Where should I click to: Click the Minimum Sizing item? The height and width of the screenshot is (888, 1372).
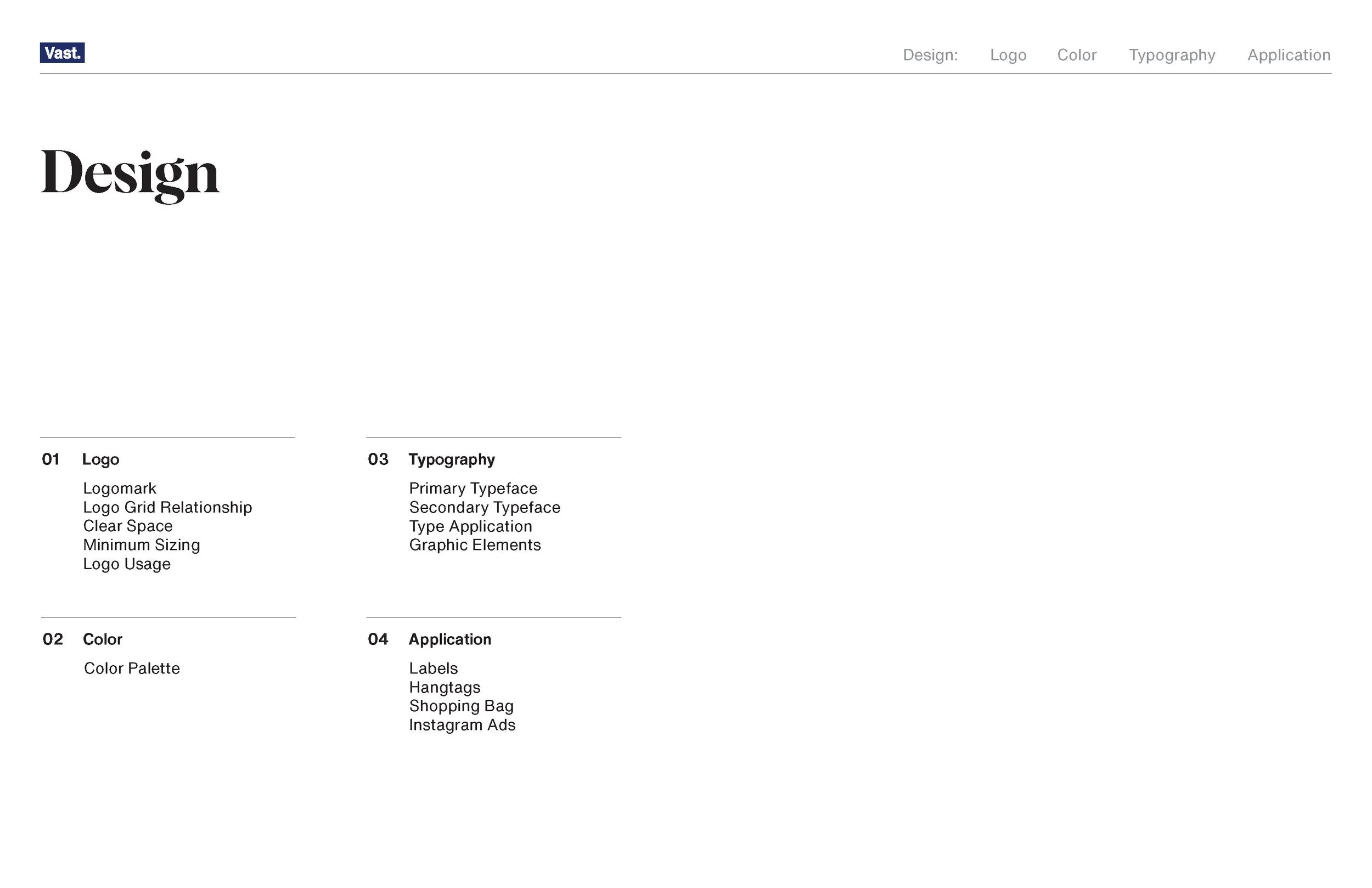(142, 545)
